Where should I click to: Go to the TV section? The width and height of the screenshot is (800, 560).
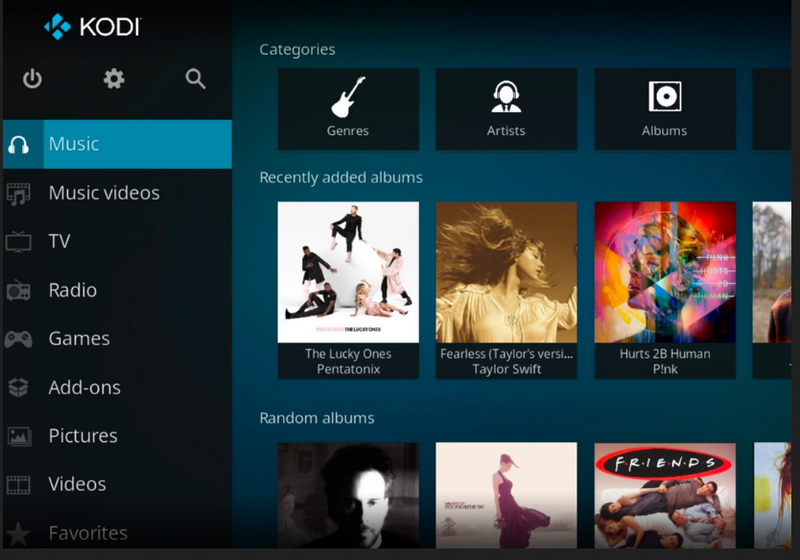coord(117,241)
